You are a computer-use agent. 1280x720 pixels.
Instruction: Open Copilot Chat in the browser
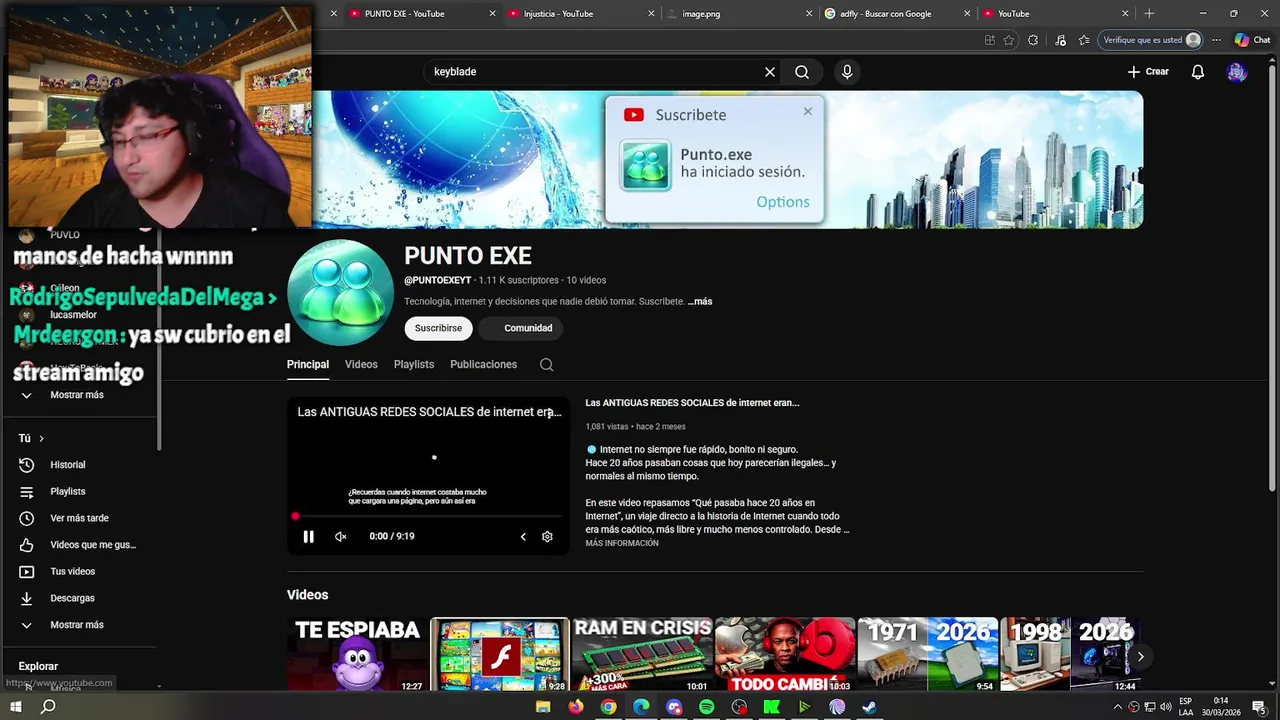[x=1252, y=40]
